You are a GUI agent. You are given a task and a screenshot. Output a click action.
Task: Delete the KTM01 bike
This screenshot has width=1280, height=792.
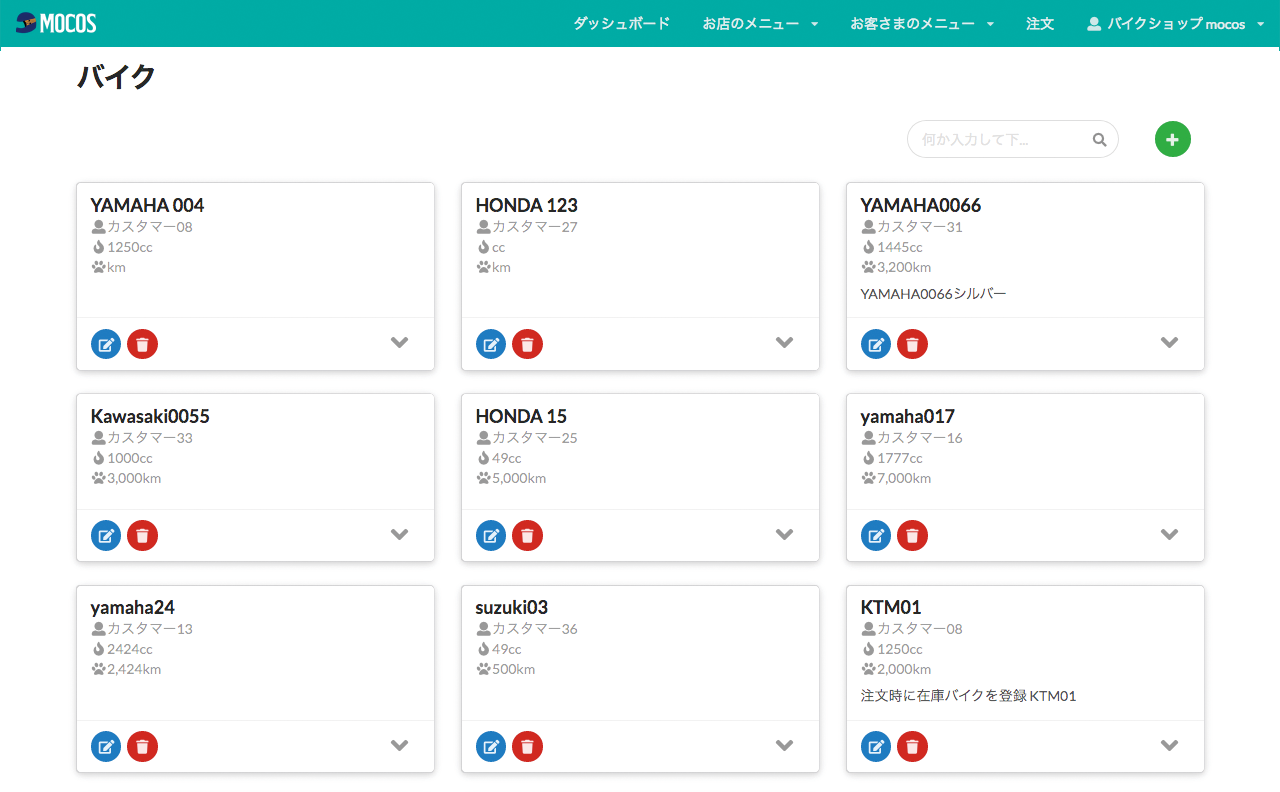point(912,746)
